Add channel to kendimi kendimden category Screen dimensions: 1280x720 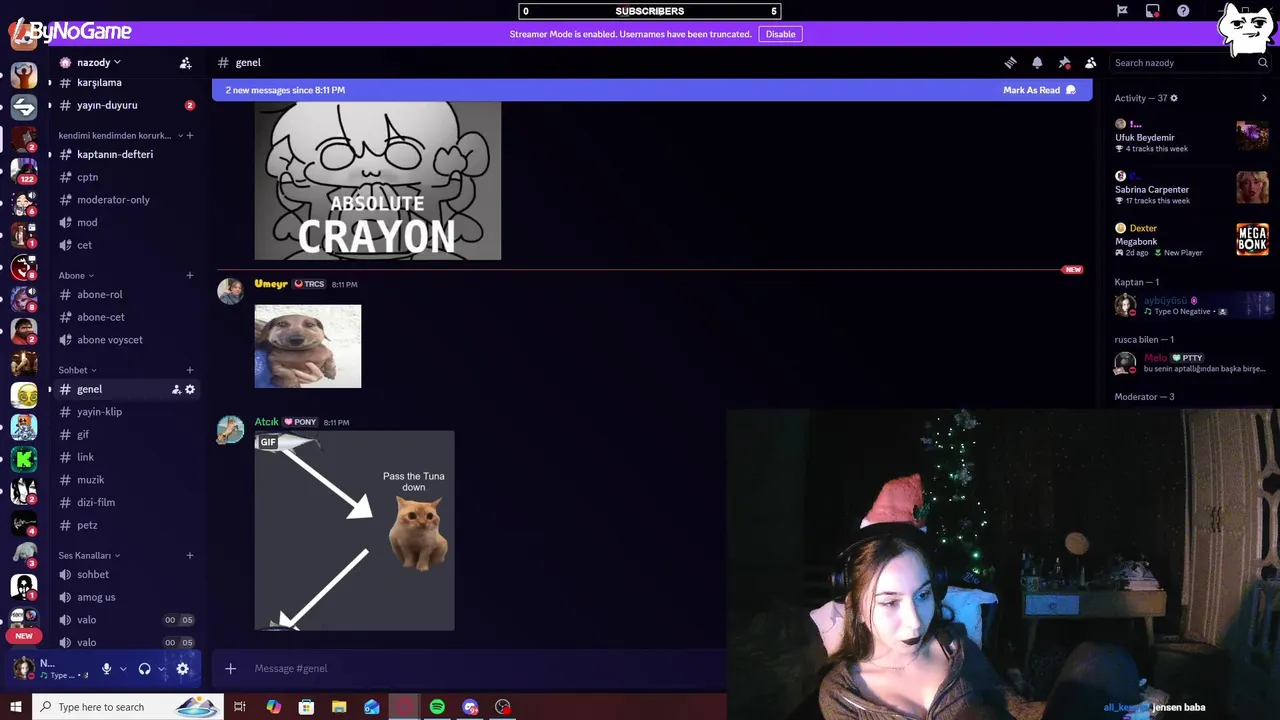click(190, 135)
